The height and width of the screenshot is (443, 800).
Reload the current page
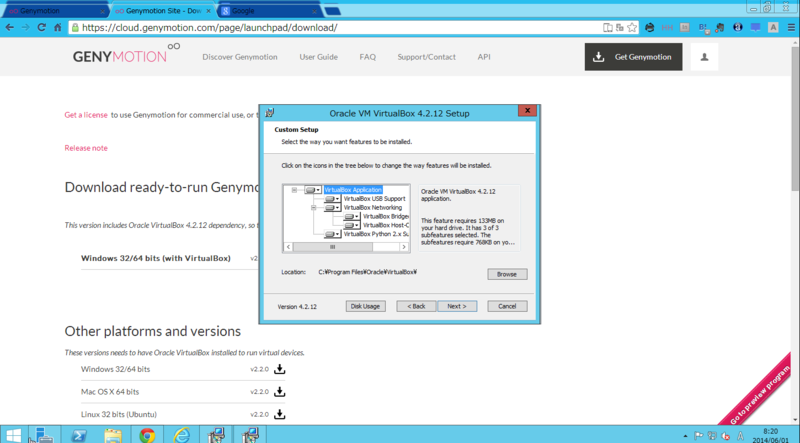pyautogui.click(x=41, y=28)
